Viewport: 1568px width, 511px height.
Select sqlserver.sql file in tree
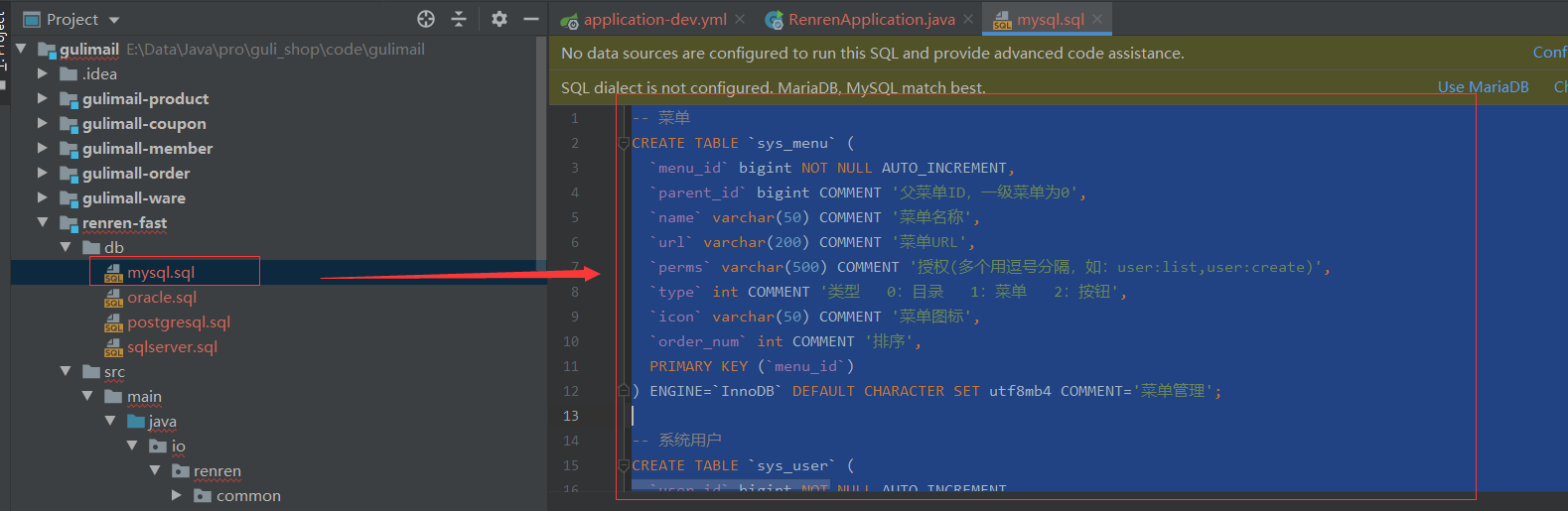click(x=172, y=346)
